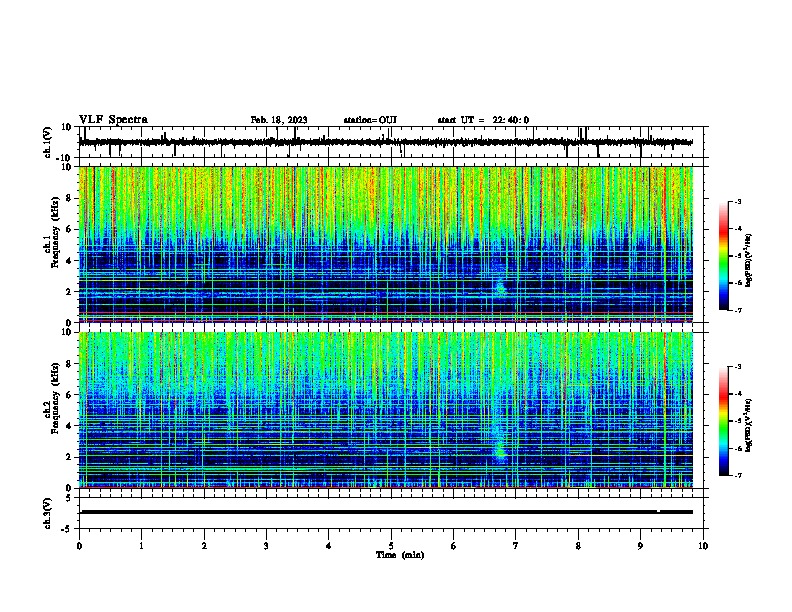Click the "5" tick on ch.3(V) axis
Screen dimensions: 792x612
69,497
